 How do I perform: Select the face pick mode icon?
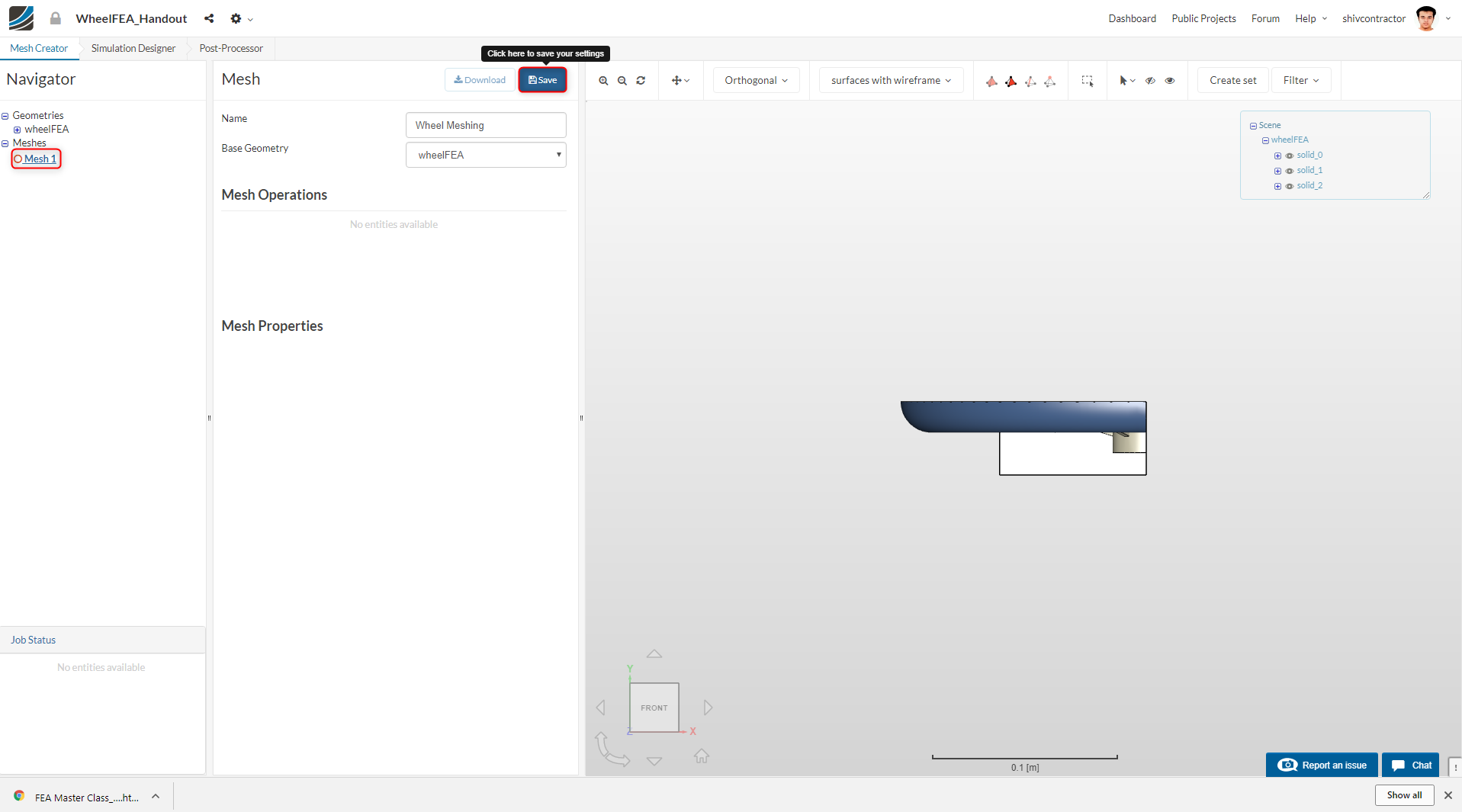click(x=1011, y=81)
